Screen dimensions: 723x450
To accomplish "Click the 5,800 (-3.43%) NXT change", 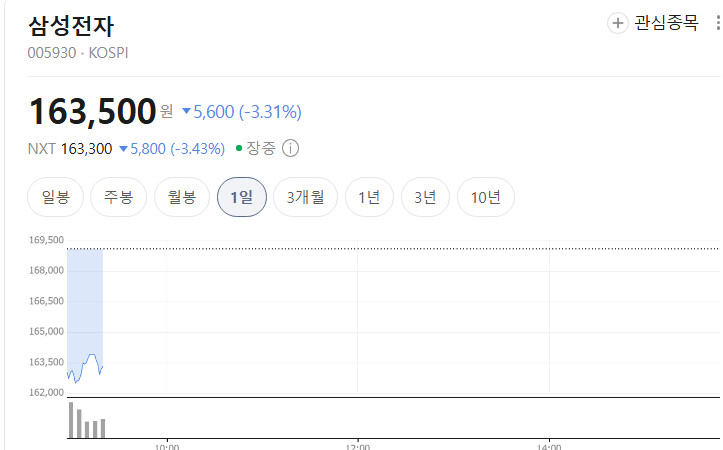I will [x=172, y=149].
